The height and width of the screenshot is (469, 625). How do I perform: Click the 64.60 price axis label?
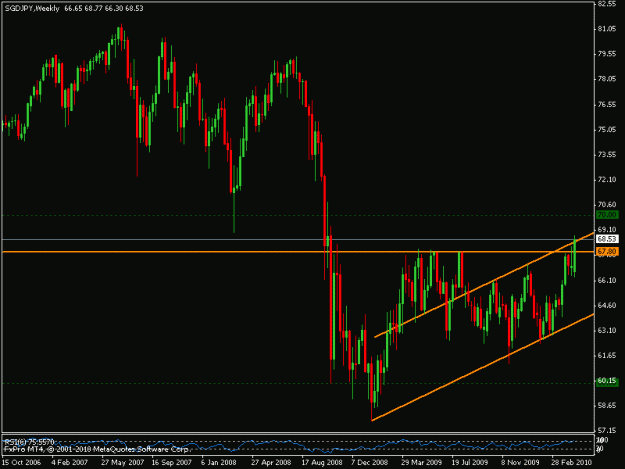click(x=607, y=306)
